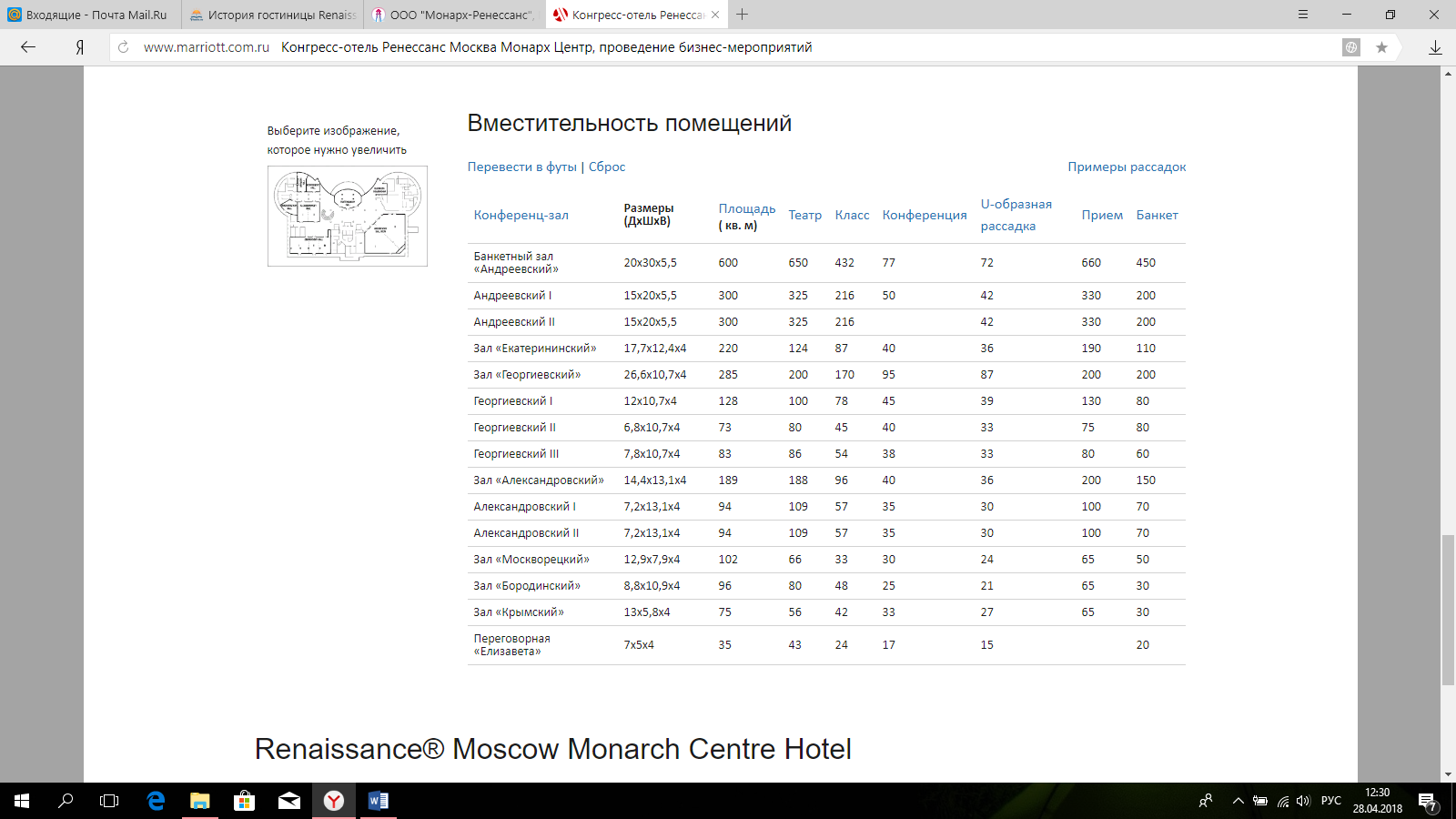Click the Класс column header

[x=853, y=215]
